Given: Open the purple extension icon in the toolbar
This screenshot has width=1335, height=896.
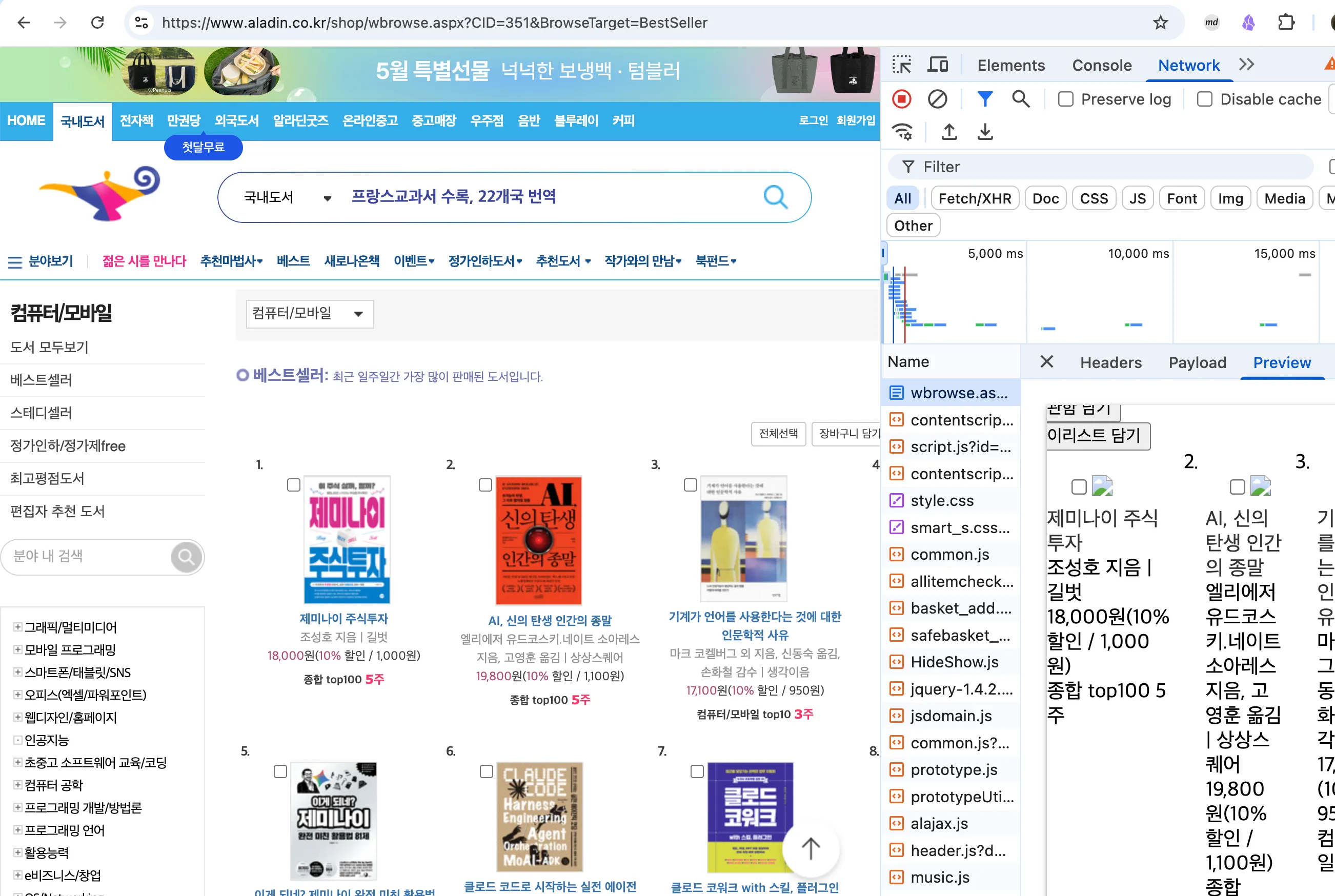Looking at the screenshot, I should [1248, 23].
